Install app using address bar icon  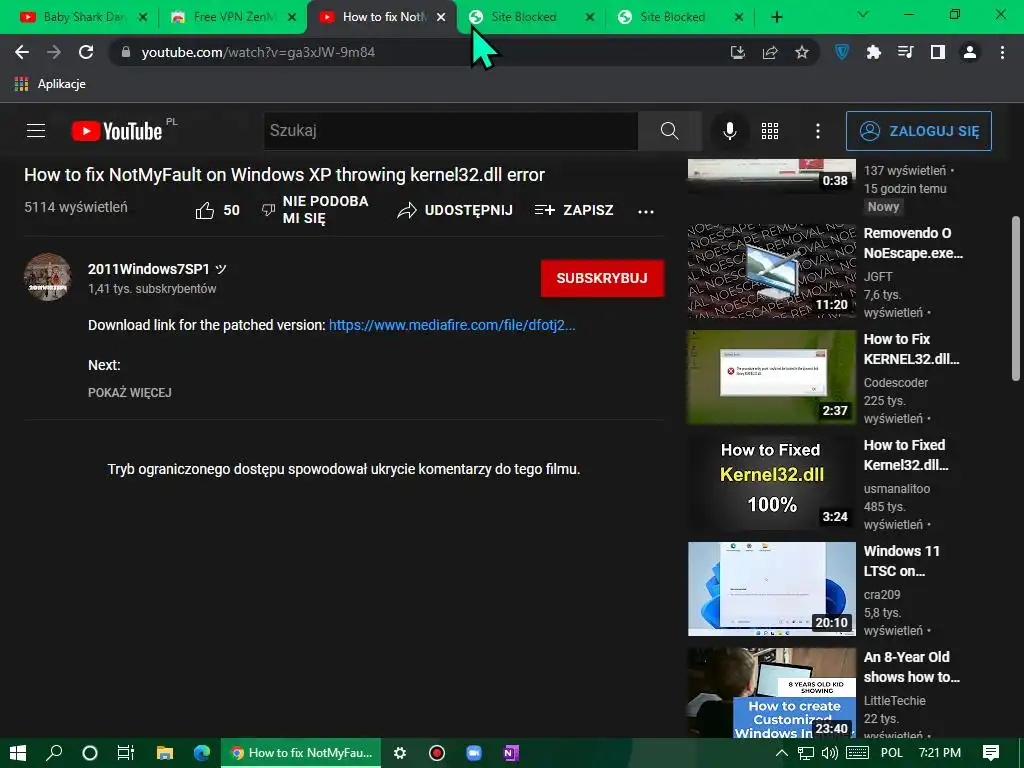[738, 52]
